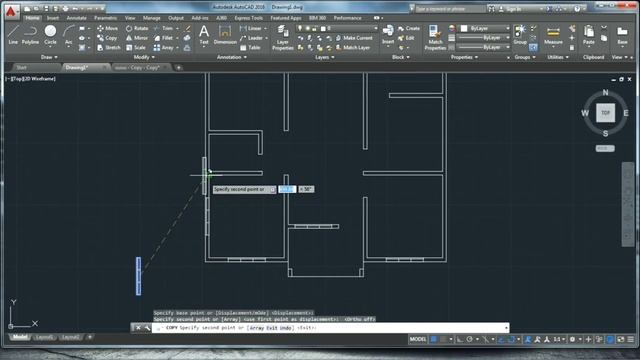Toggle polar tracking in status bar
The width and height of the screenshot is (640, 360).
(x=469, y=339)
